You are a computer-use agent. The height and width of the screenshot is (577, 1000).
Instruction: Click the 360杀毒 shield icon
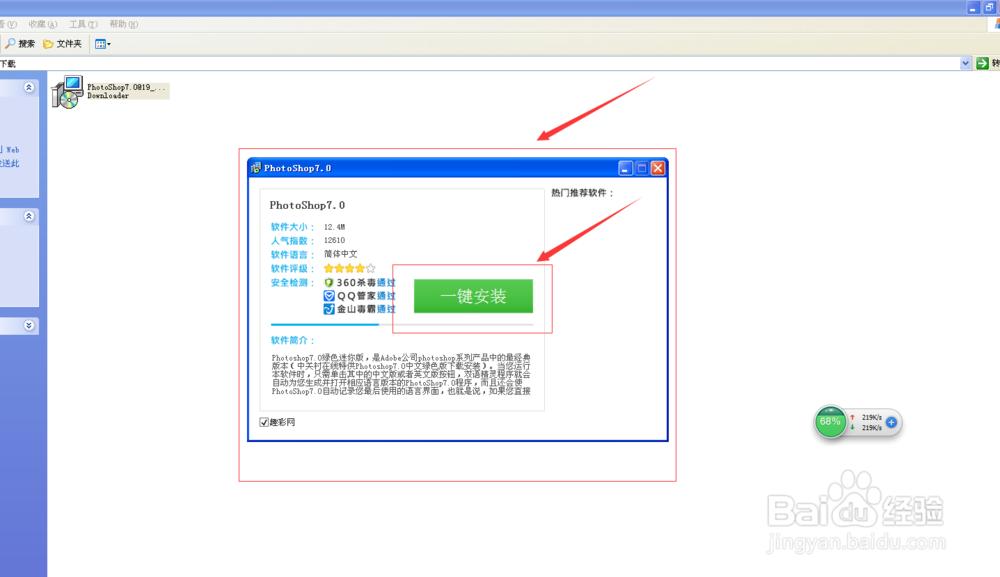pos(329,282)
